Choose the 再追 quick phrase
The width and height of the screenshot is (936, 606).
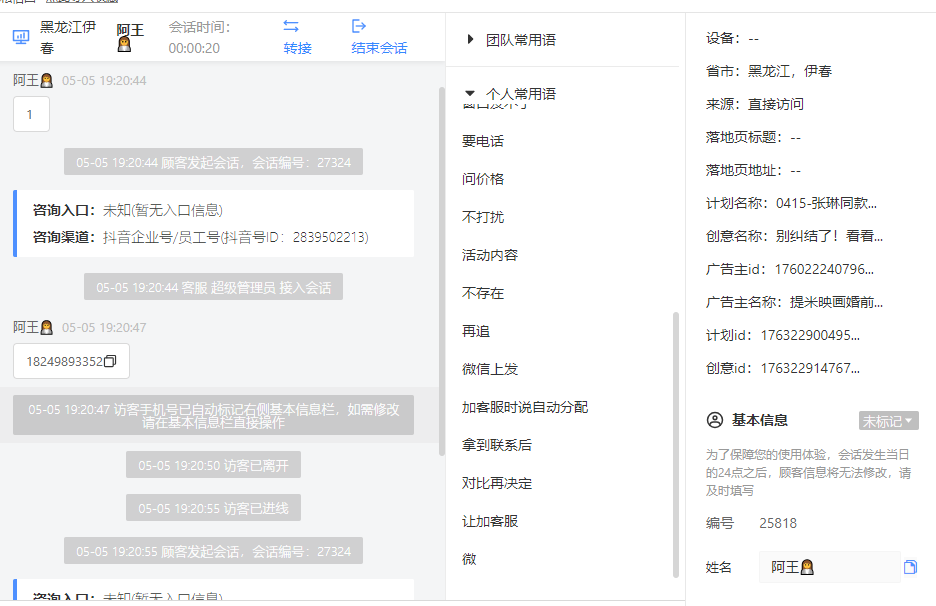coord(476,331)
